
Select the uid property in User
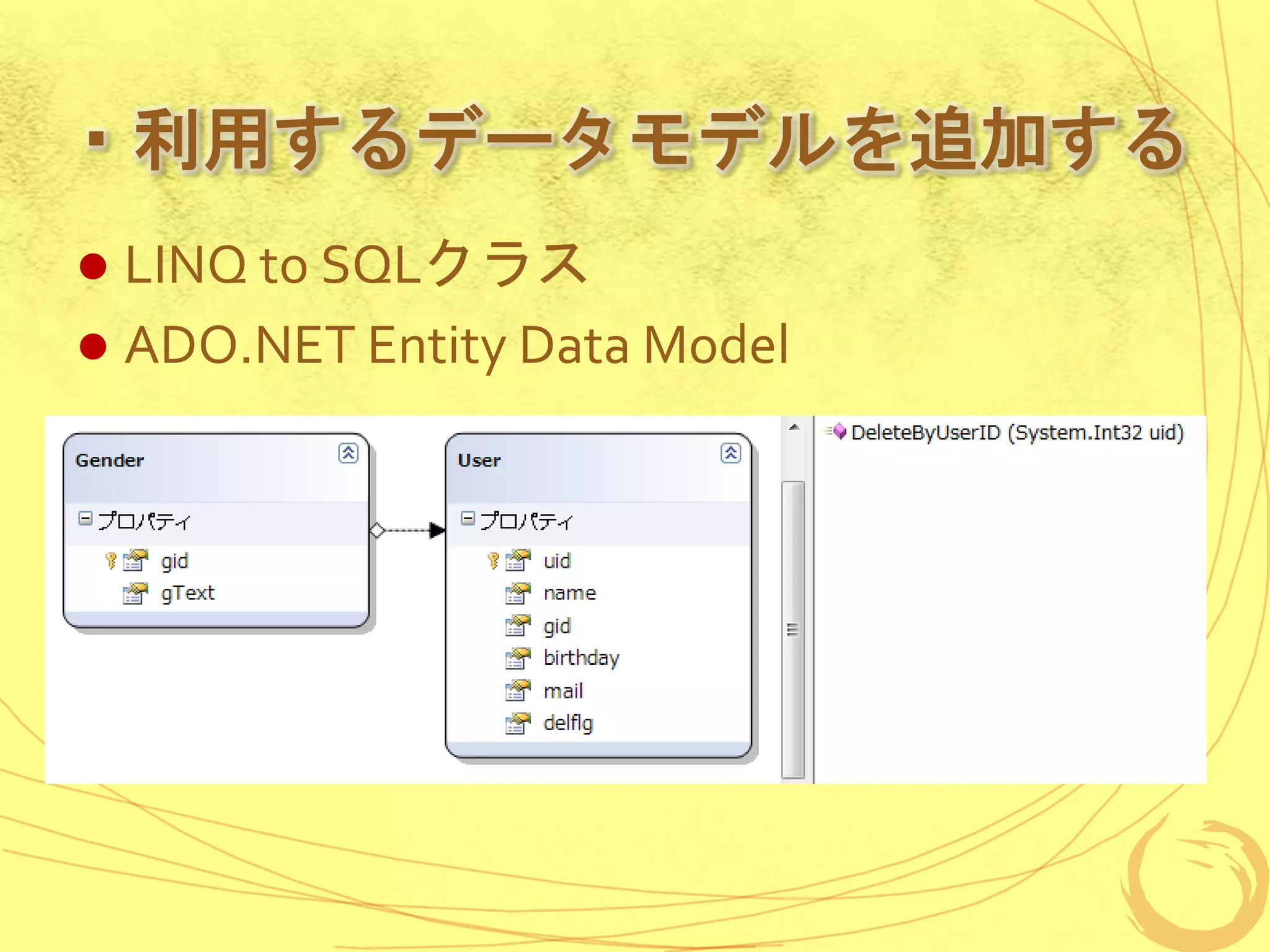point(557,561)
